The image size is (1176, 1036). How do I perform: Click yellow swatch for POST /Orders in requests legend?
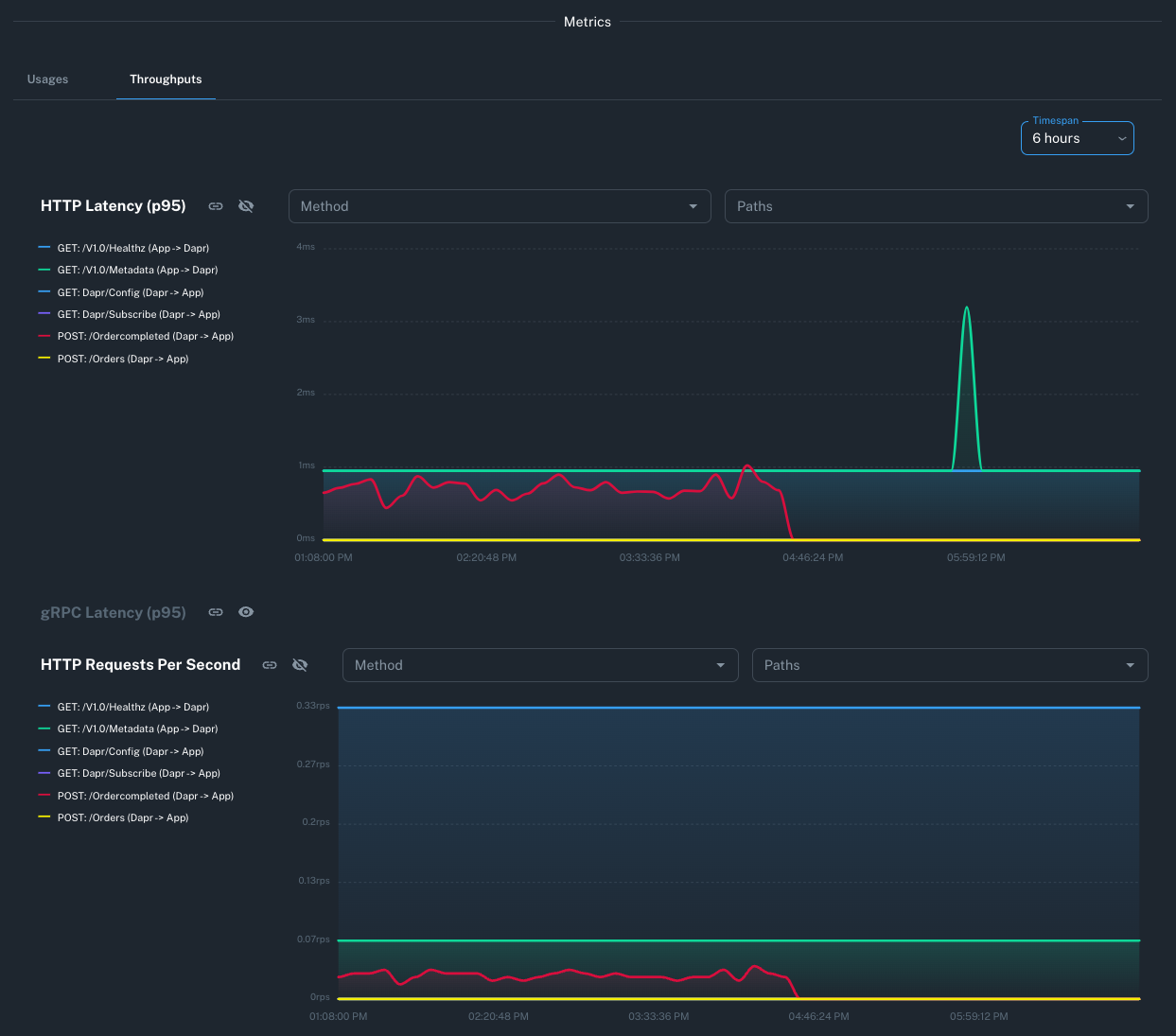point(44,817)
